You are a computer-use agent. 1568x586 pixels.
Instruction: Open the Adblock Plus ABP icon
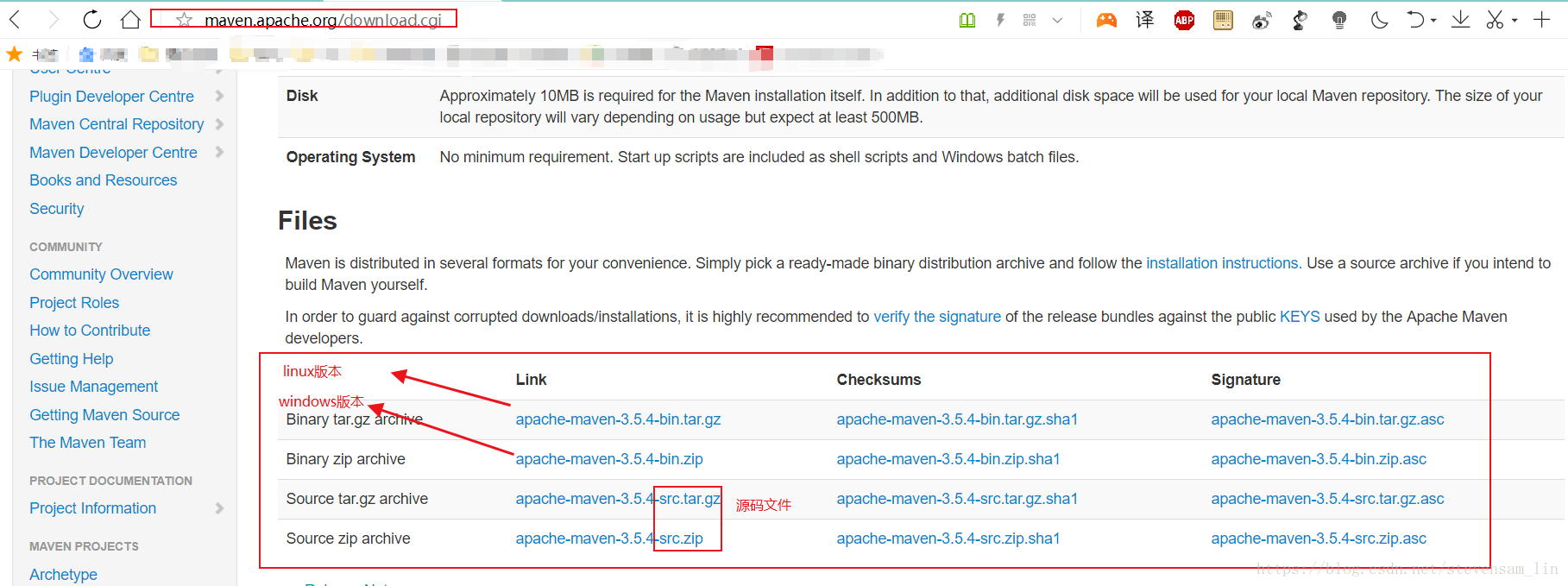[1184, 20]
